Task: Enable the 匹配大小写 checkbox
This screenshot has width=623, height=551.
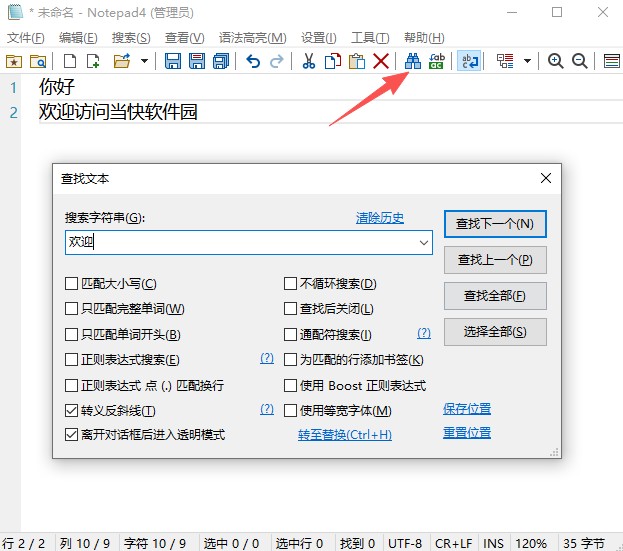Action: (72, 284)
